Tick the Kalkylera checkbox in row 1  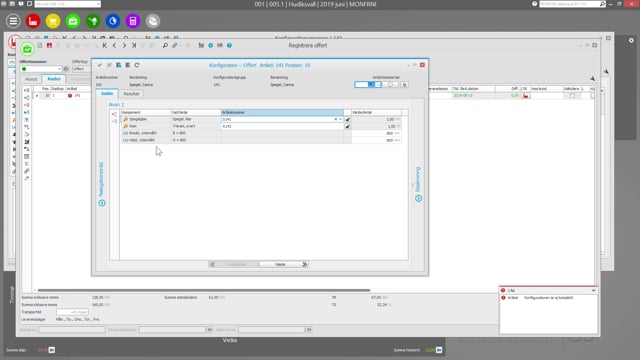click(572, 96)
